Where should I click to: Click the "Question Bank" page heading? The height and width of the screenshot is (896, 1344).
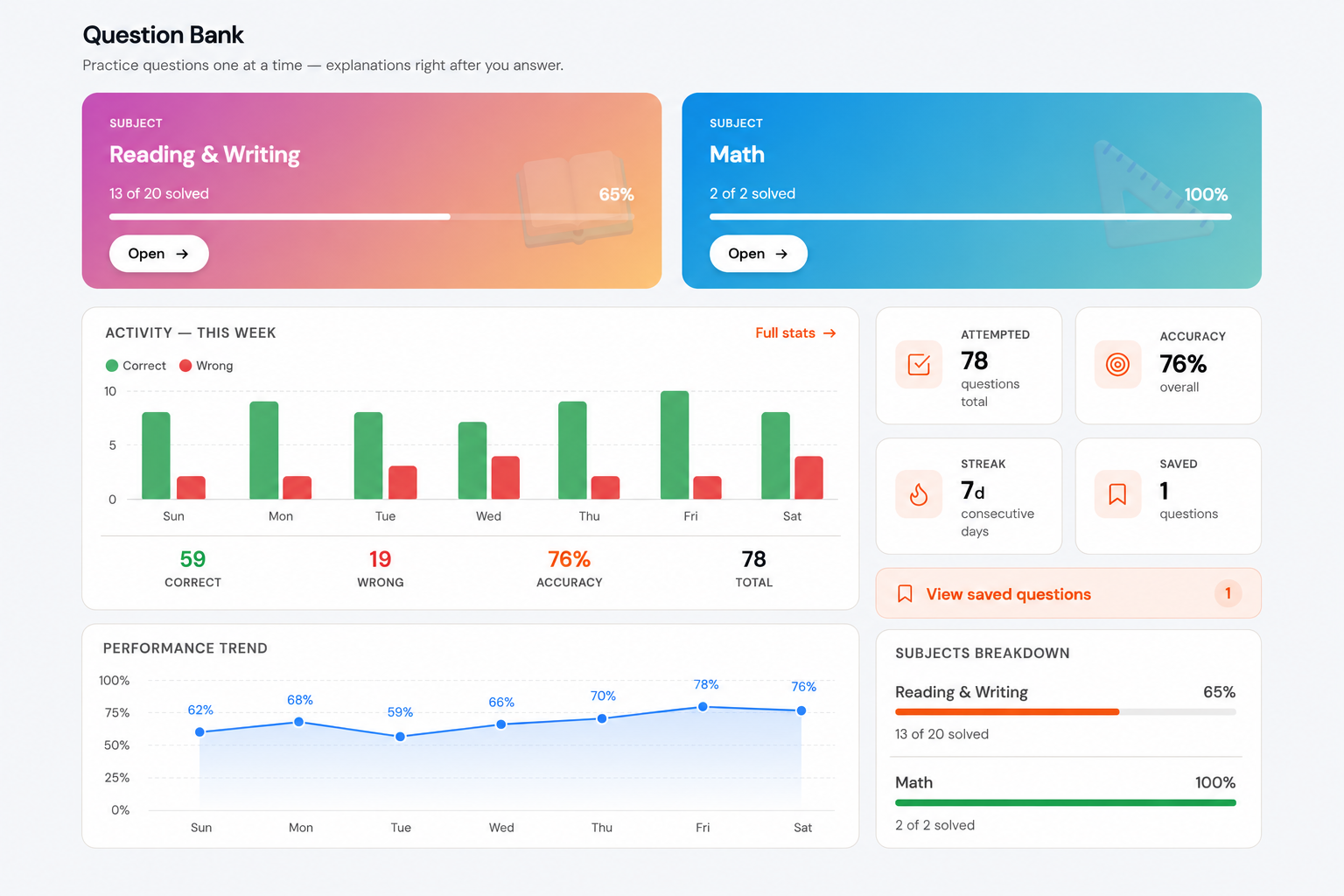(x=163, y=35)
